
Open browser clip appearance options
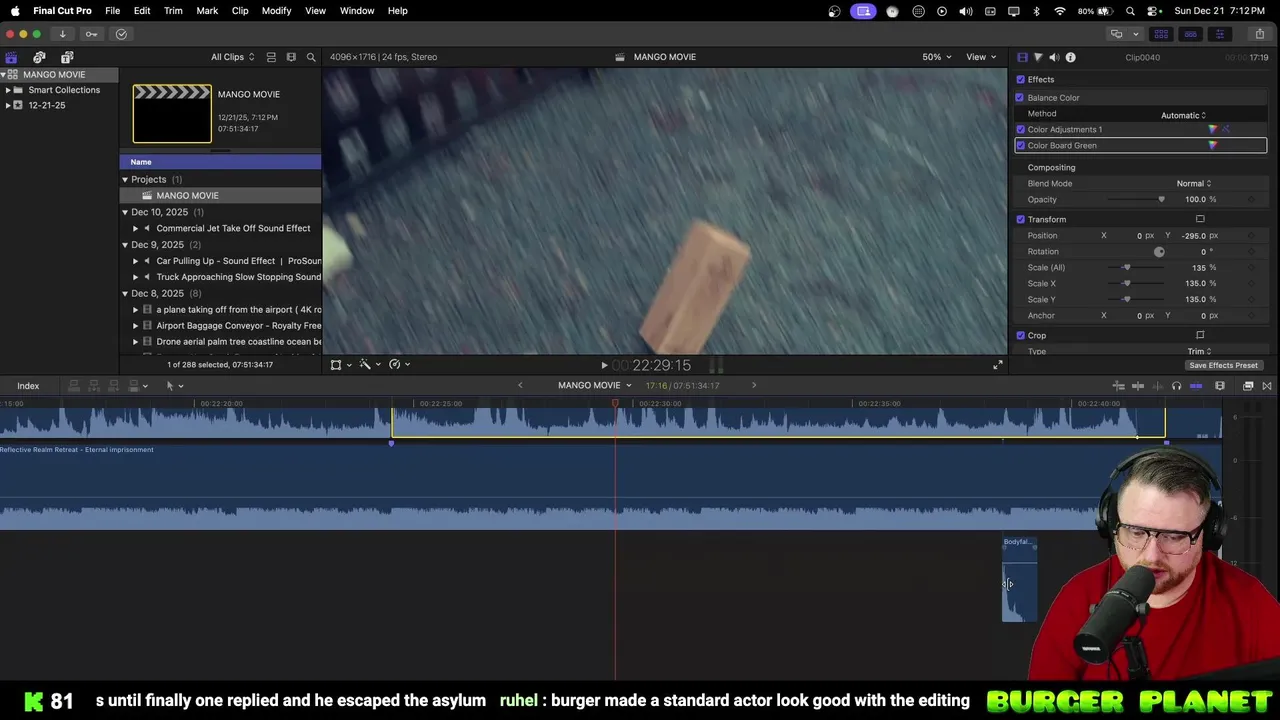pyautogui.click(x=291, y=57)
